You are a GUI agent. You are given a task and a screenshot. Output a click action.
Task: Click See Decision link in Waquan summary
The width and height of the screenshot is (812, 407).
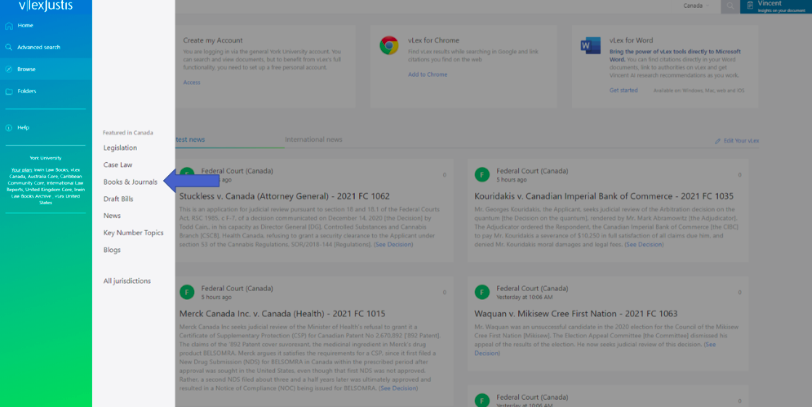(x=595, y=348)
